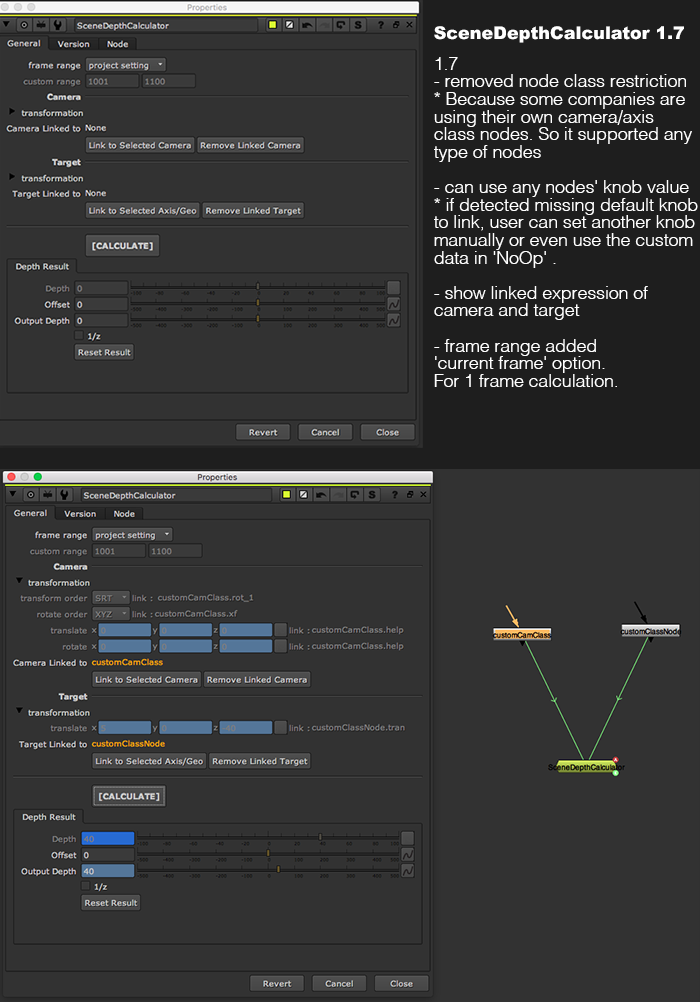The height and width of the screenshot is (1002, 700).
Task: Enable the 1/z checkbox in the customCamClass-linked panel
Action: [86, 886]
